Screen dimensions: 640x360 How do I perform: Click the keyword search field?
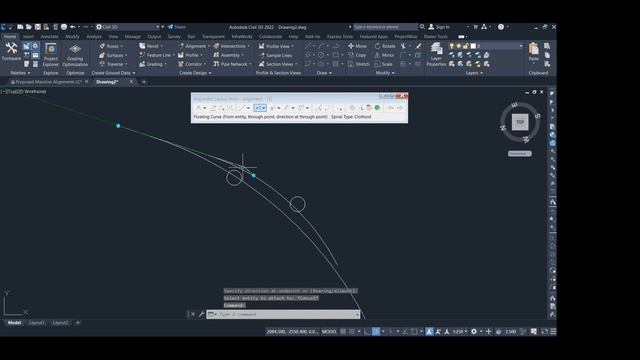(385, 27)
